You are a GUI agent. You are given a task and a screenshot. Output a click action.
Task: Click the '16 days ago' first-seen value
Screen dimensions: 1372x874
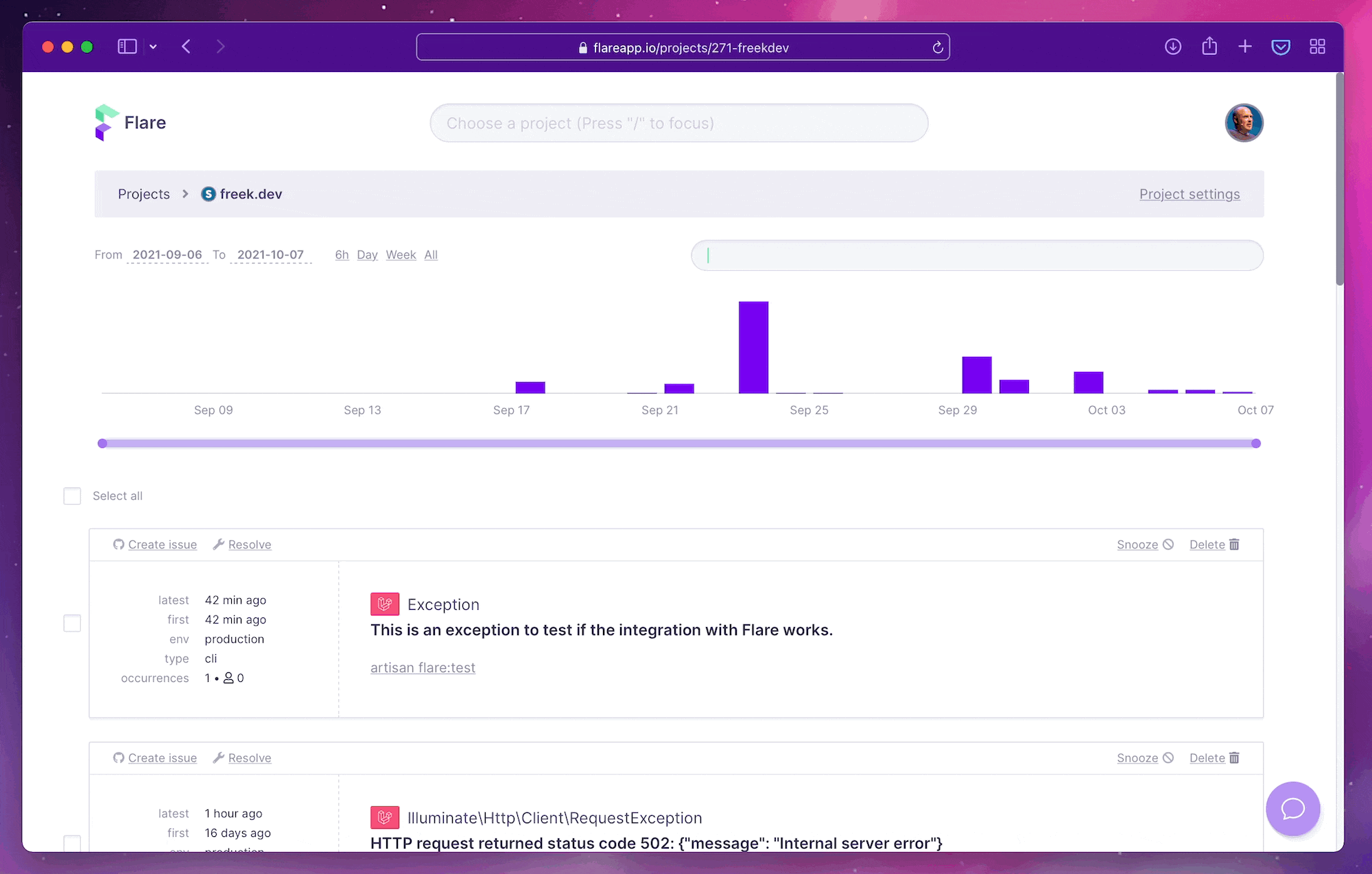coord(237,833)
